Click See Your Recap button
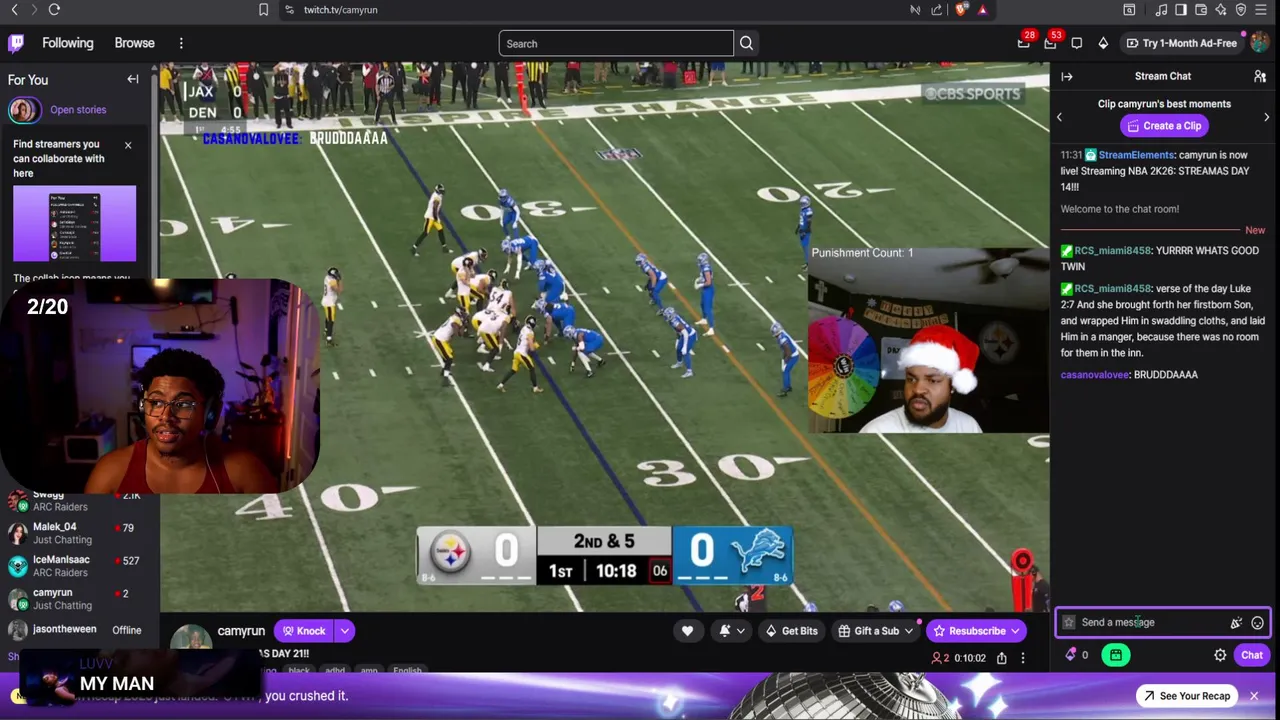Viewport: 1280px width, 720px height. coord(1186,696)
